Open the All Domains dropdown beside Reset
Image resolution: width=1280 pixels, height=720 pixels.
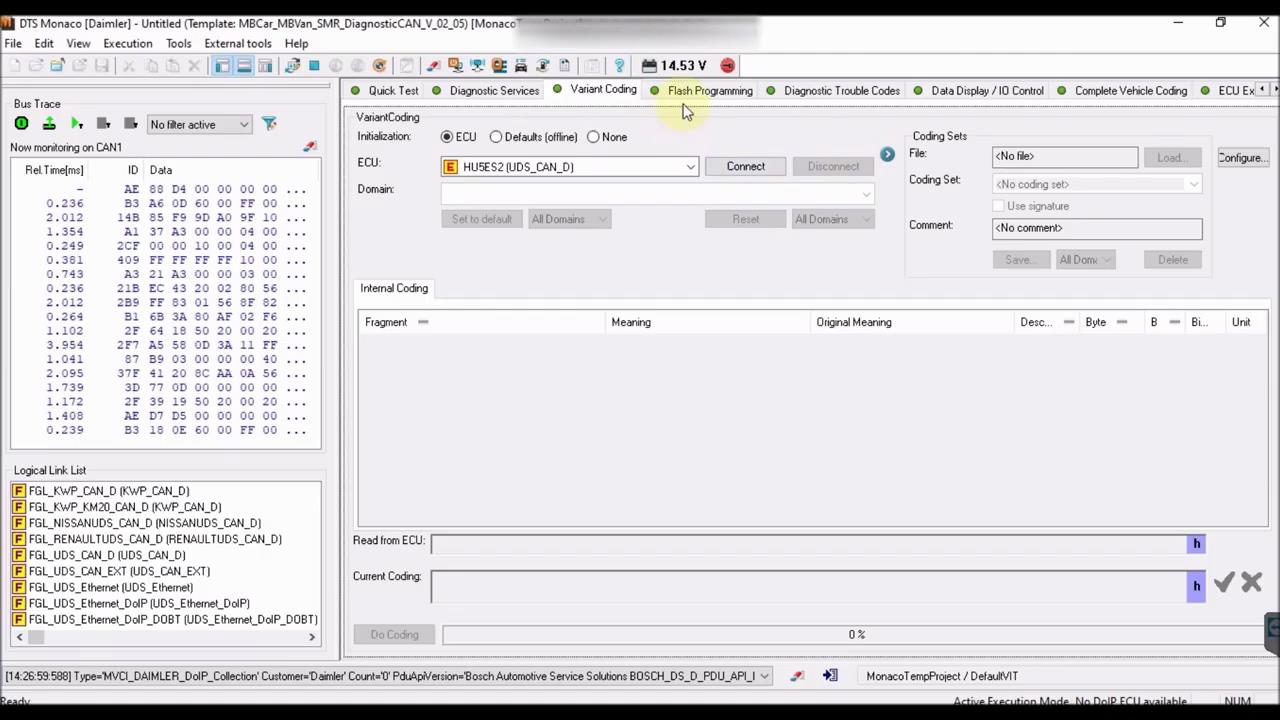coord(833,219)
